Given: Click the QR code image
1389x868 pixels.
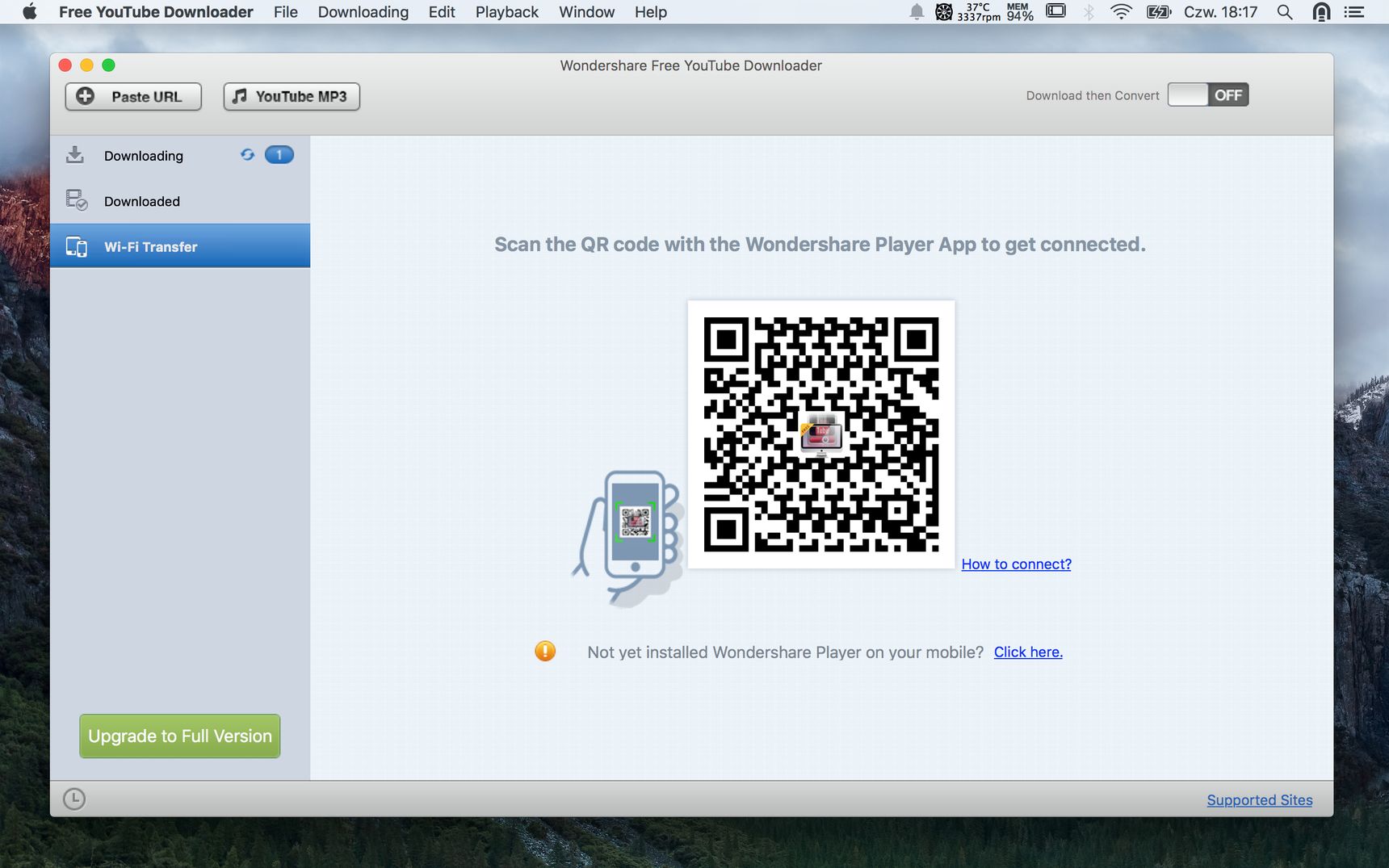Looking at the screenshot, I should (821, 434).
